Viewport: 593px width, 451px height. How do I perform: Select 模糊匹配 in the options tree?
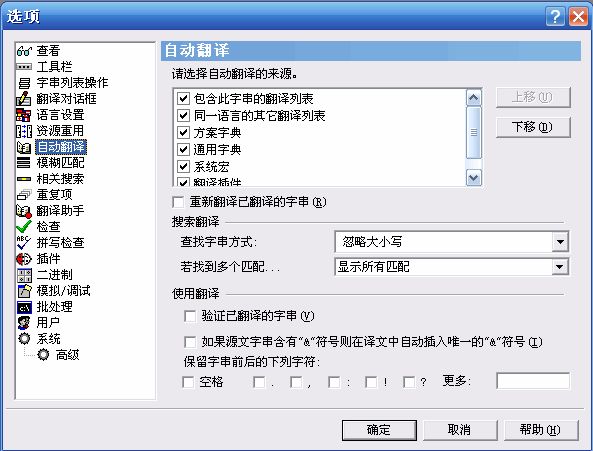pyautogui.click(x=61, y=163)
